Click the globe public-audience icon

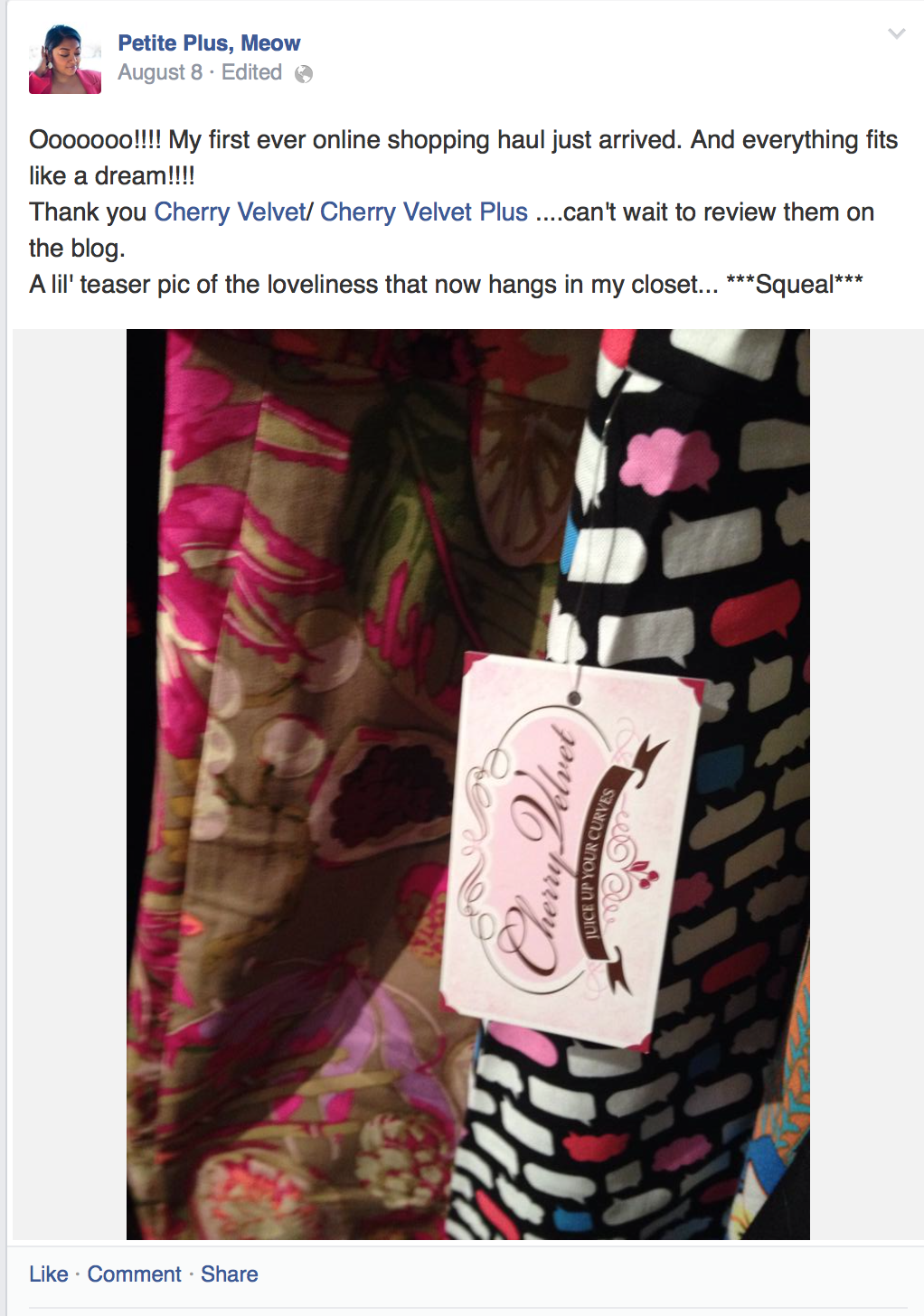[304, 74]
